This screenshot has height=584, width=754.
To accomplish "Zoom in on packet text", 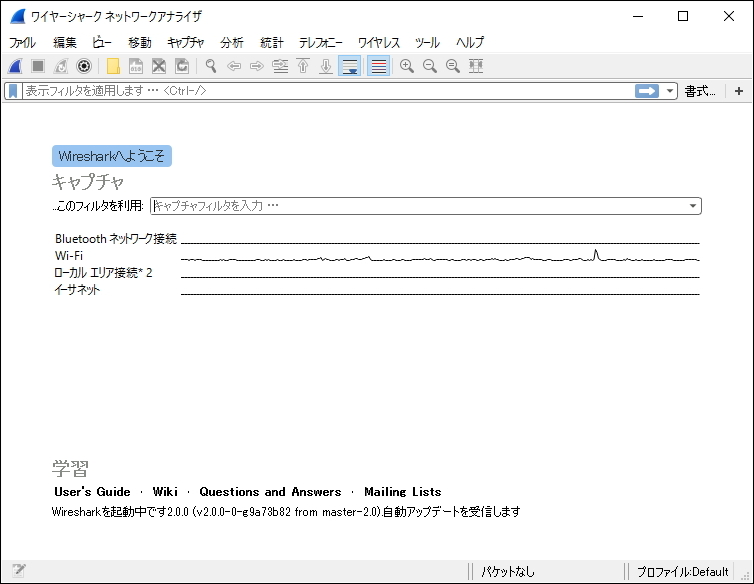I will (407, 66).
